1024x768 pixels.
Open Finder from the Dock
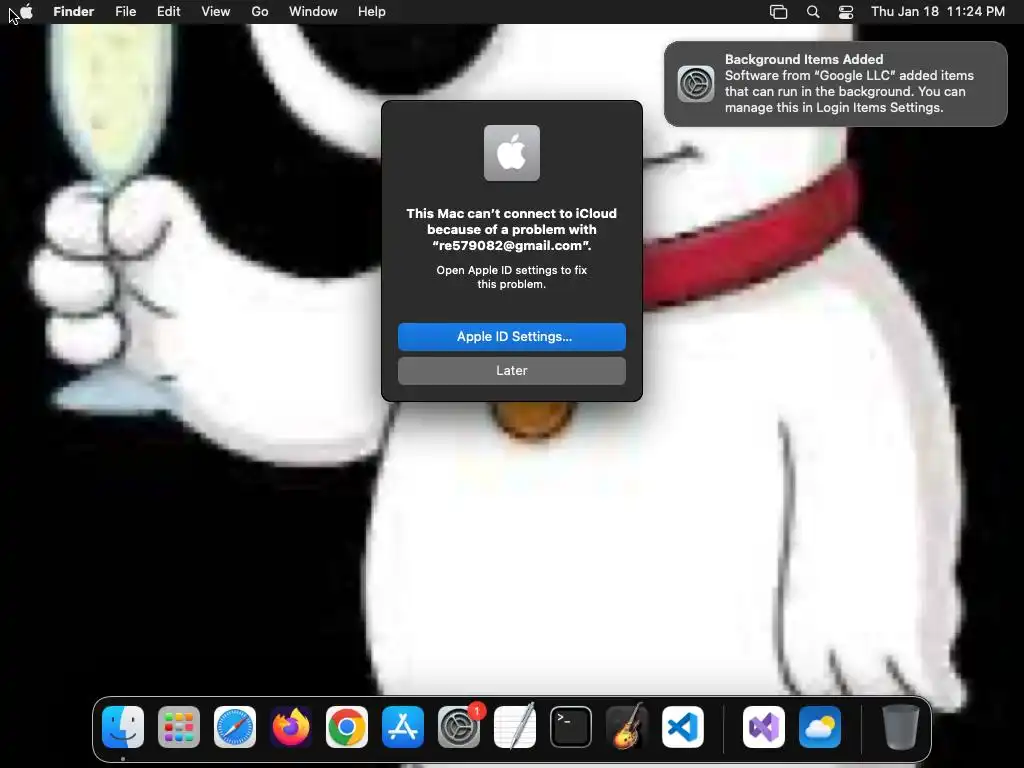click(123, 727)
